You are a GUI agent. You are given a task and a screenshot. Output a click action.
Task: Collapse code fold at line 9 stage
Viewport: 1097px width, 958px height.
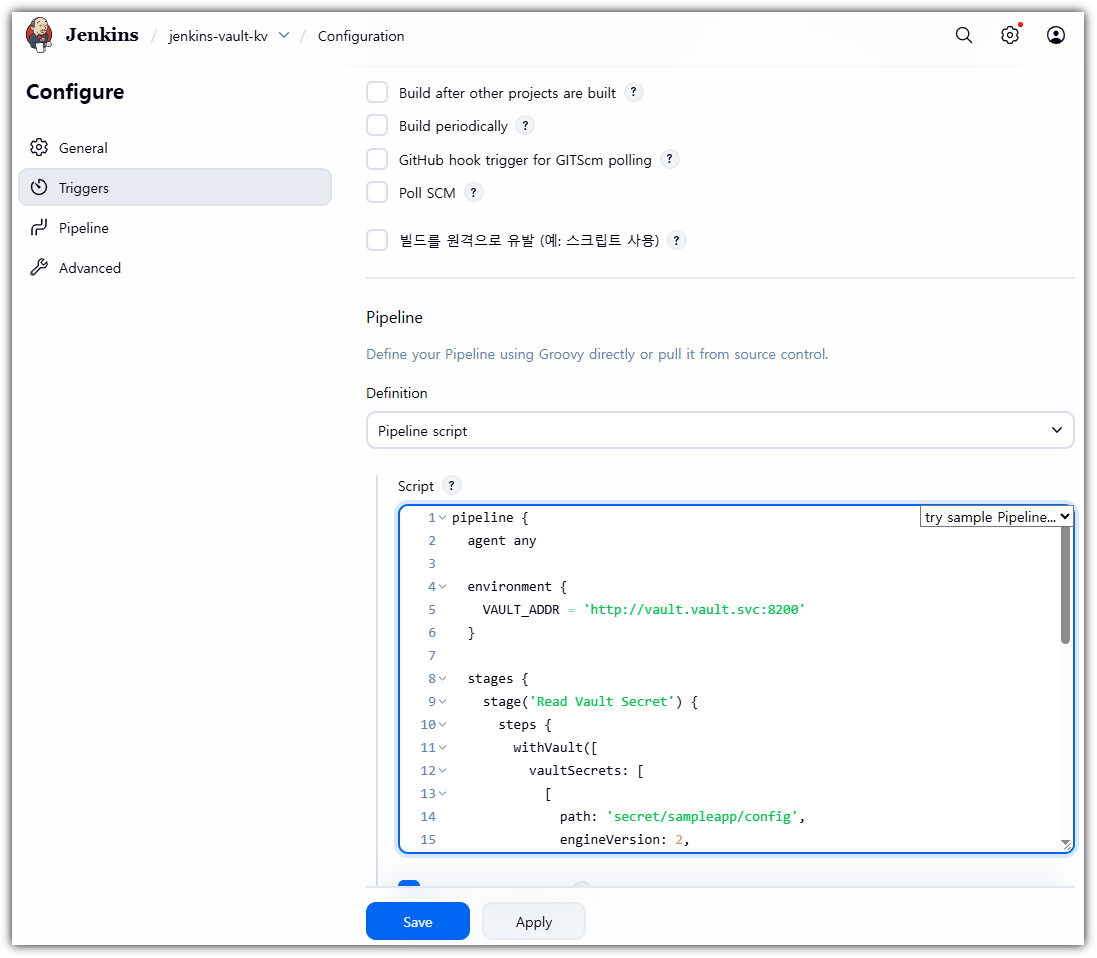click(442, 702)
